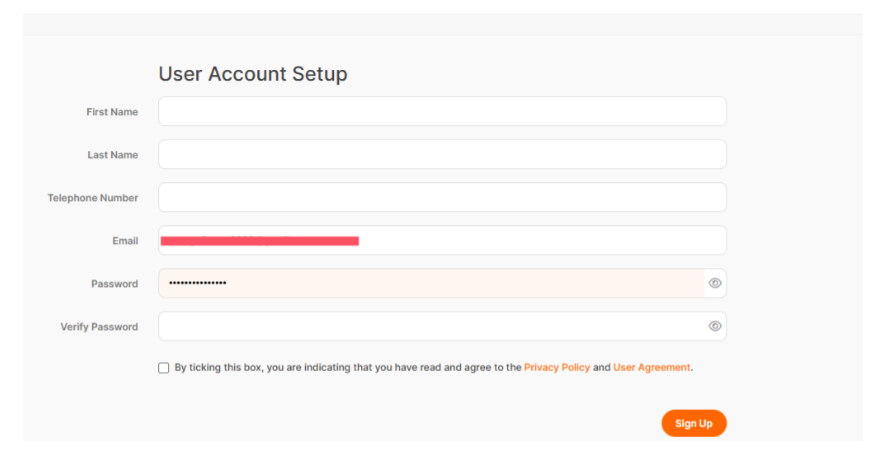
Task: Click the "First Name" label text
Action: (x=112, y=112)
